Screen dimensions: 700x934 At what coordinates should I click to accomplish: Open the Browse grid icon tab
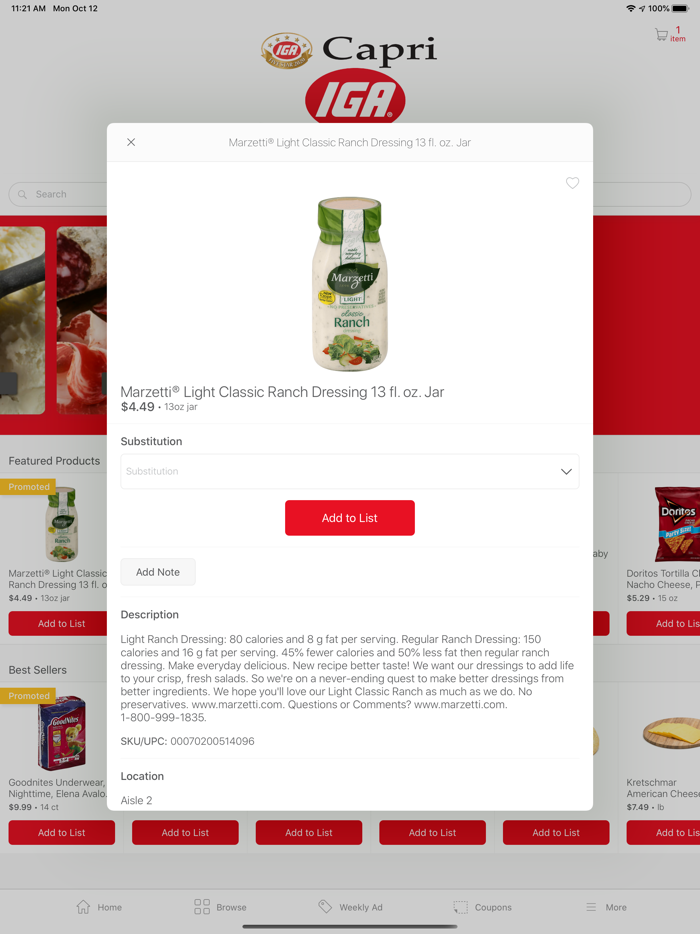[x=202, y=907]
